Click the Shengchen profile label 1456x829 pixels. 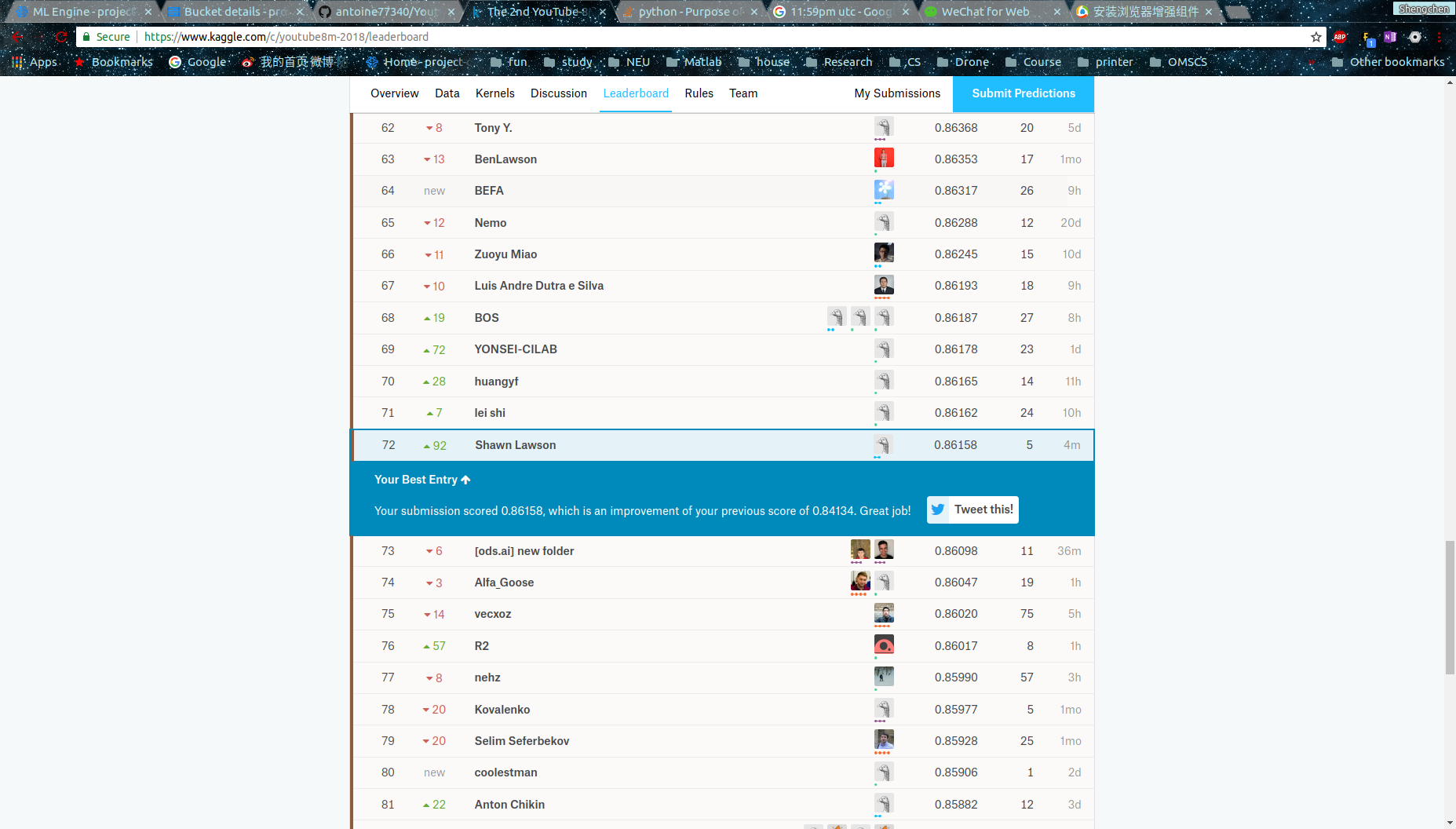(1424, 9)
